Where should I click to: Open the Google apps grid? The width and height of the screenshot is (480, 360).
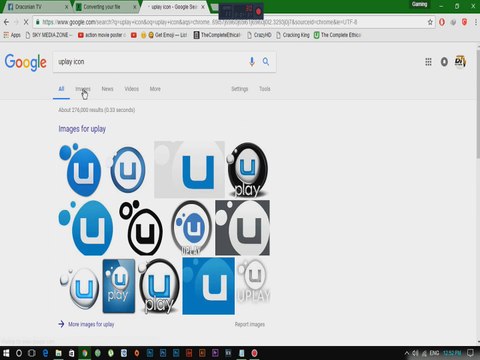(428, 62)
